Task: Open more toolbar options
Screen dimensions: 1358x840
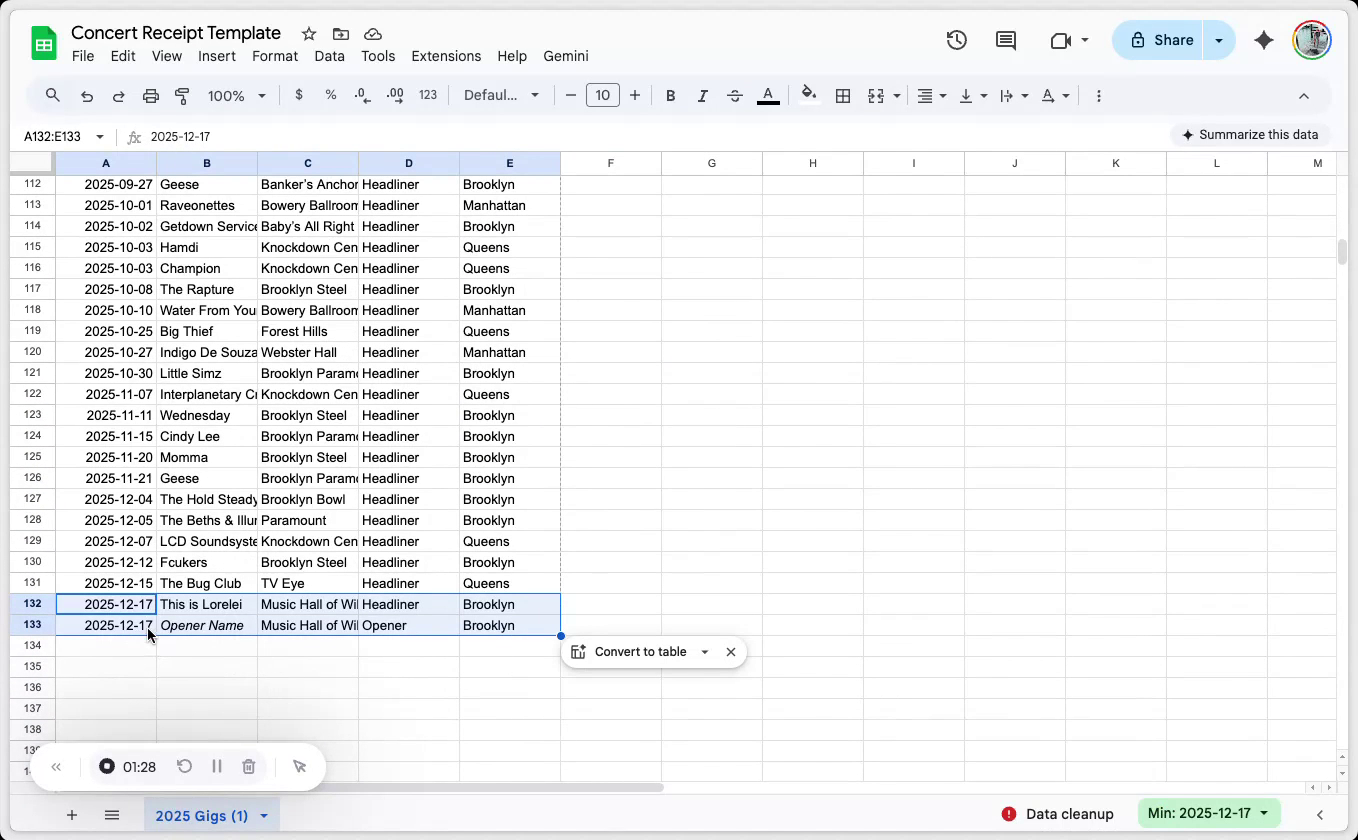Action: click(x=1099, y=96)
